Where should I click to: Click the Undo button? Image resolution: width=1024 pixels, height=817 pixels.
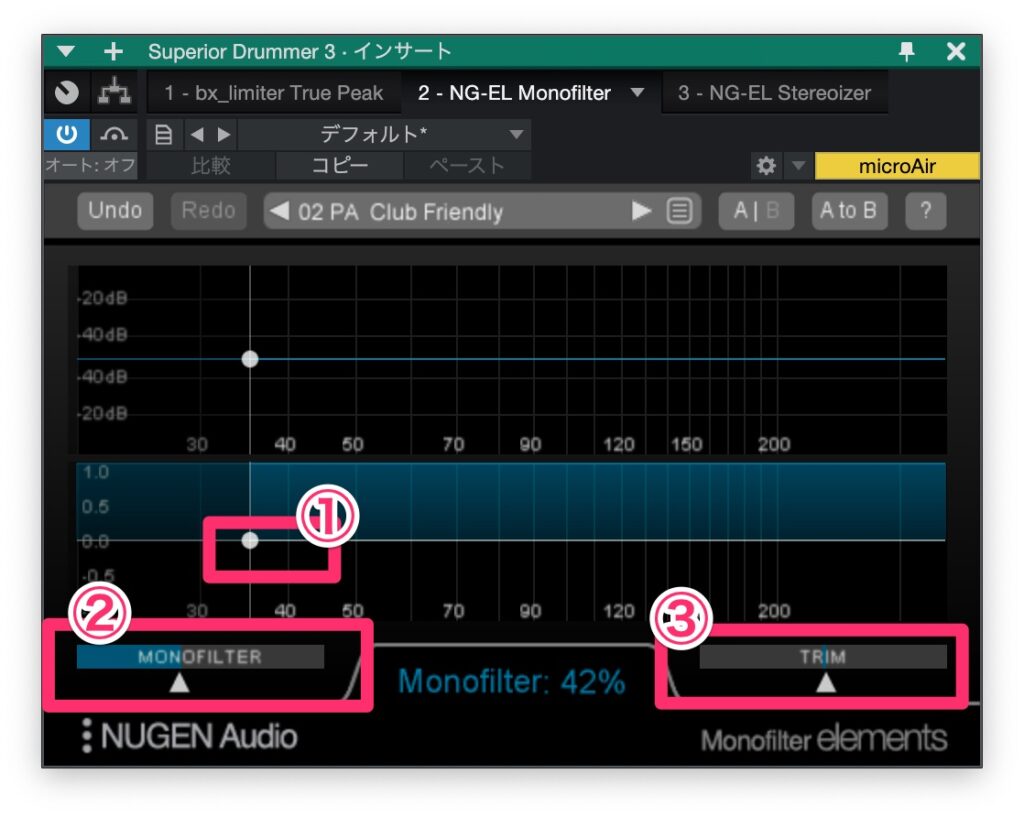115,211
